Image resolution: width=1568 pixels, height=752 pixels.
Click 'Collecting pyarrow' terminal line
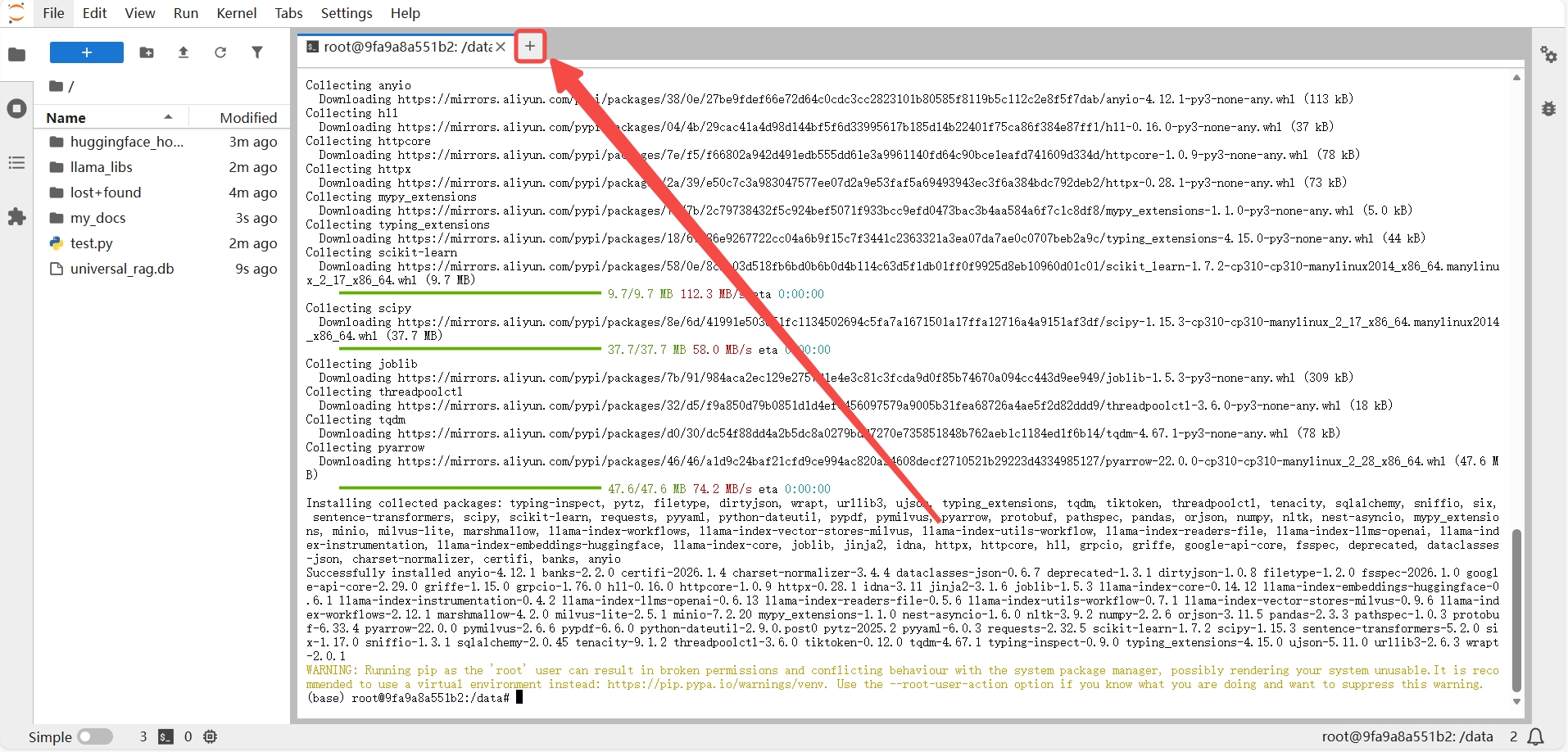pyautogui.click(x=365, y=447)
